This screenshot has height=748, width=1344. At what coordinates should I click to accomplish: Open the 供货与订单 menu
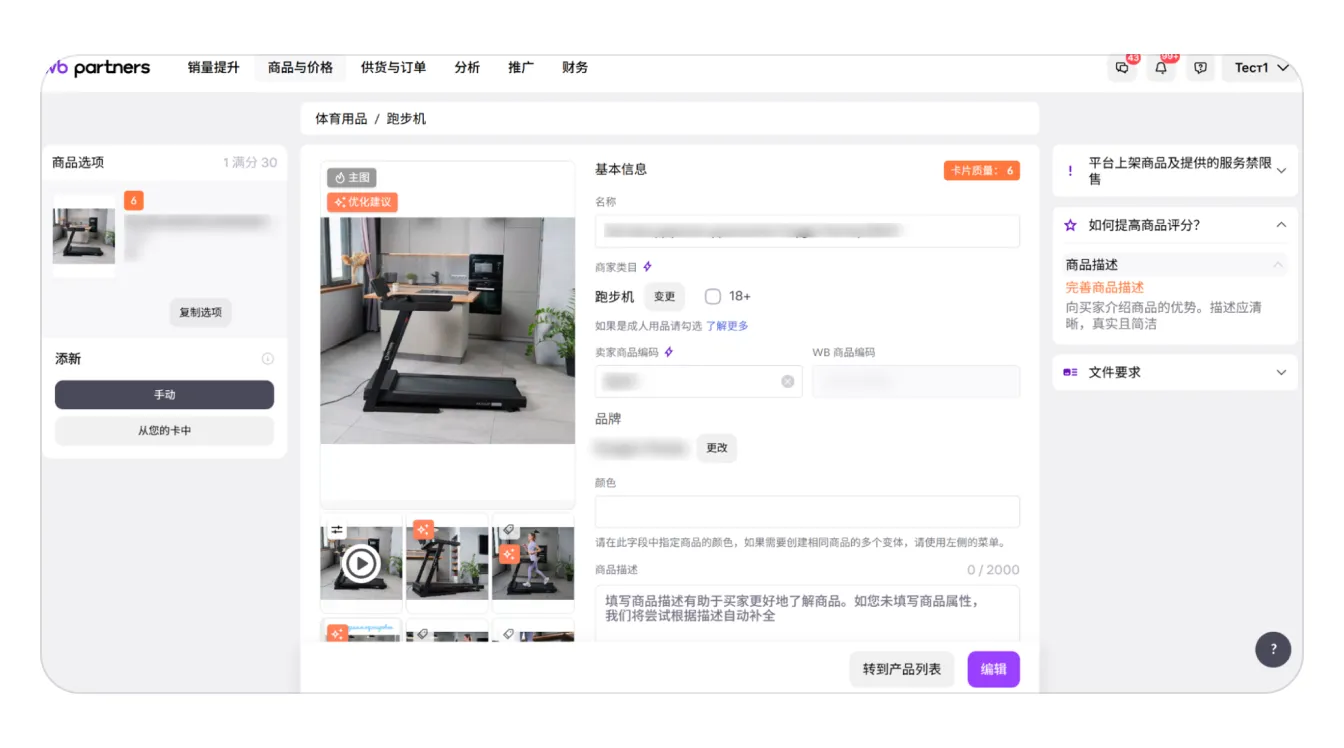394,68
